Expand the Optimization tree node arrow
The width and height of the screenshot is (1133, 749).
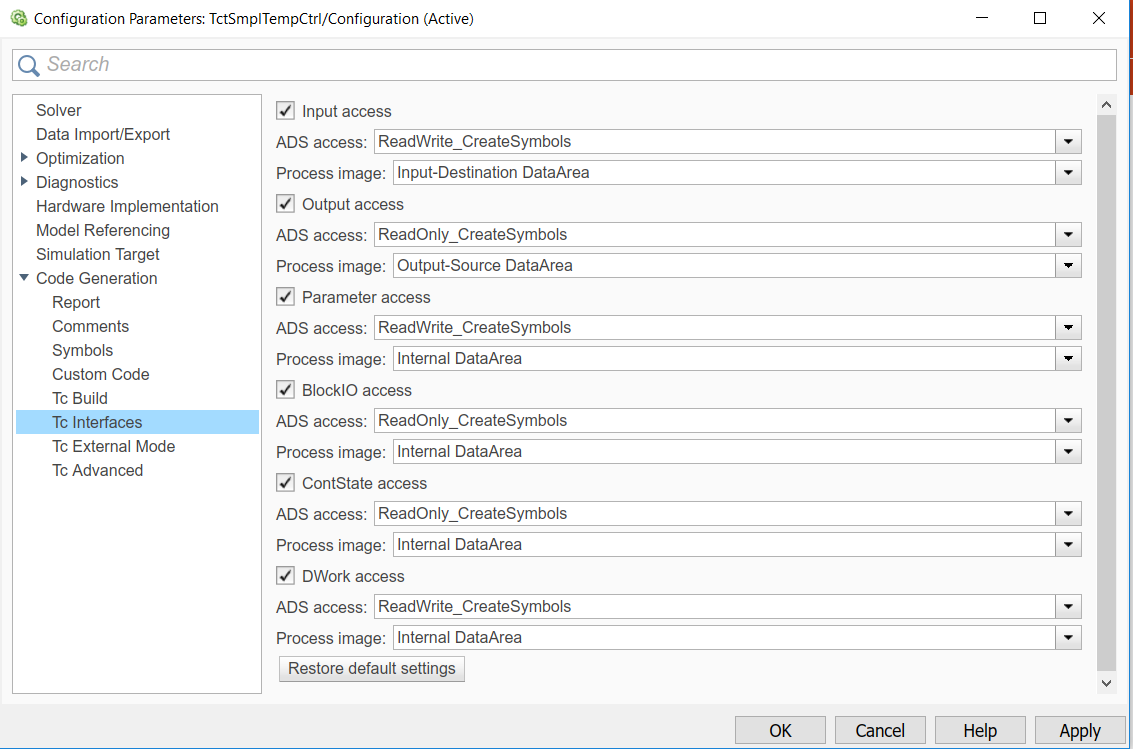[x=25, y=157]
